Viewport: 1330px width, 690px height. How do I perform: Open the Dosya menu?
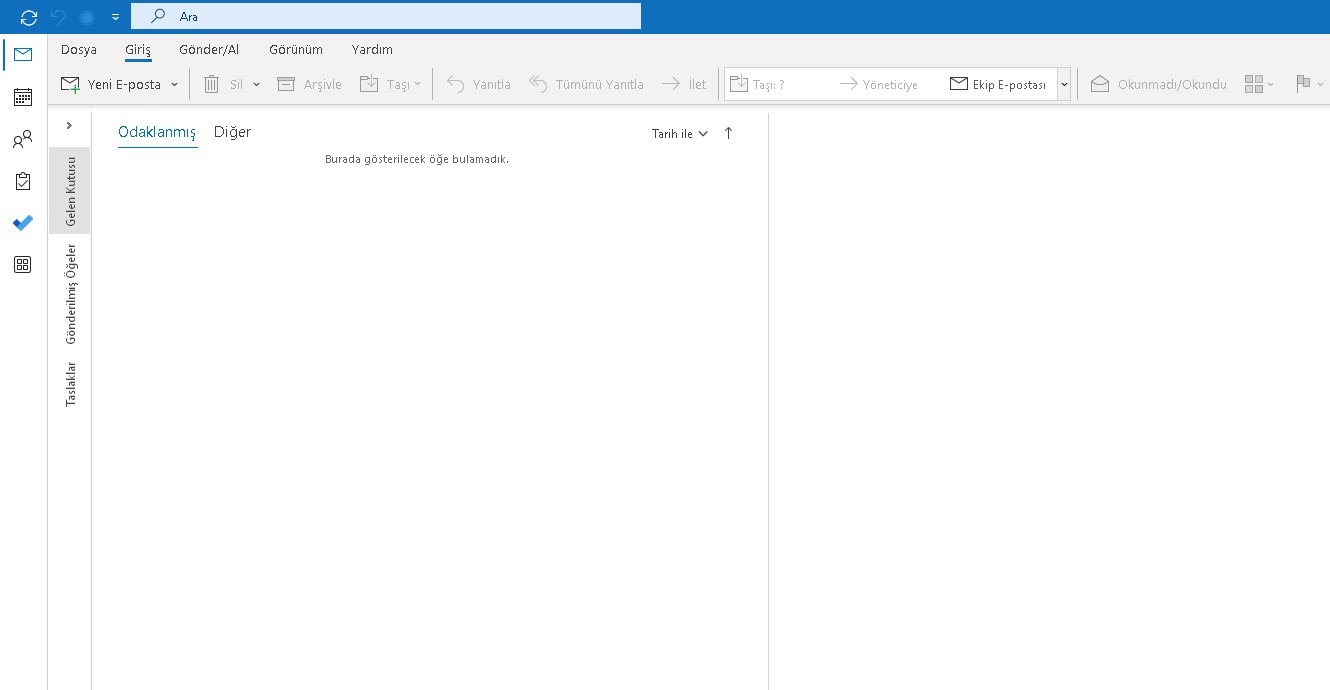coord(79,49)
